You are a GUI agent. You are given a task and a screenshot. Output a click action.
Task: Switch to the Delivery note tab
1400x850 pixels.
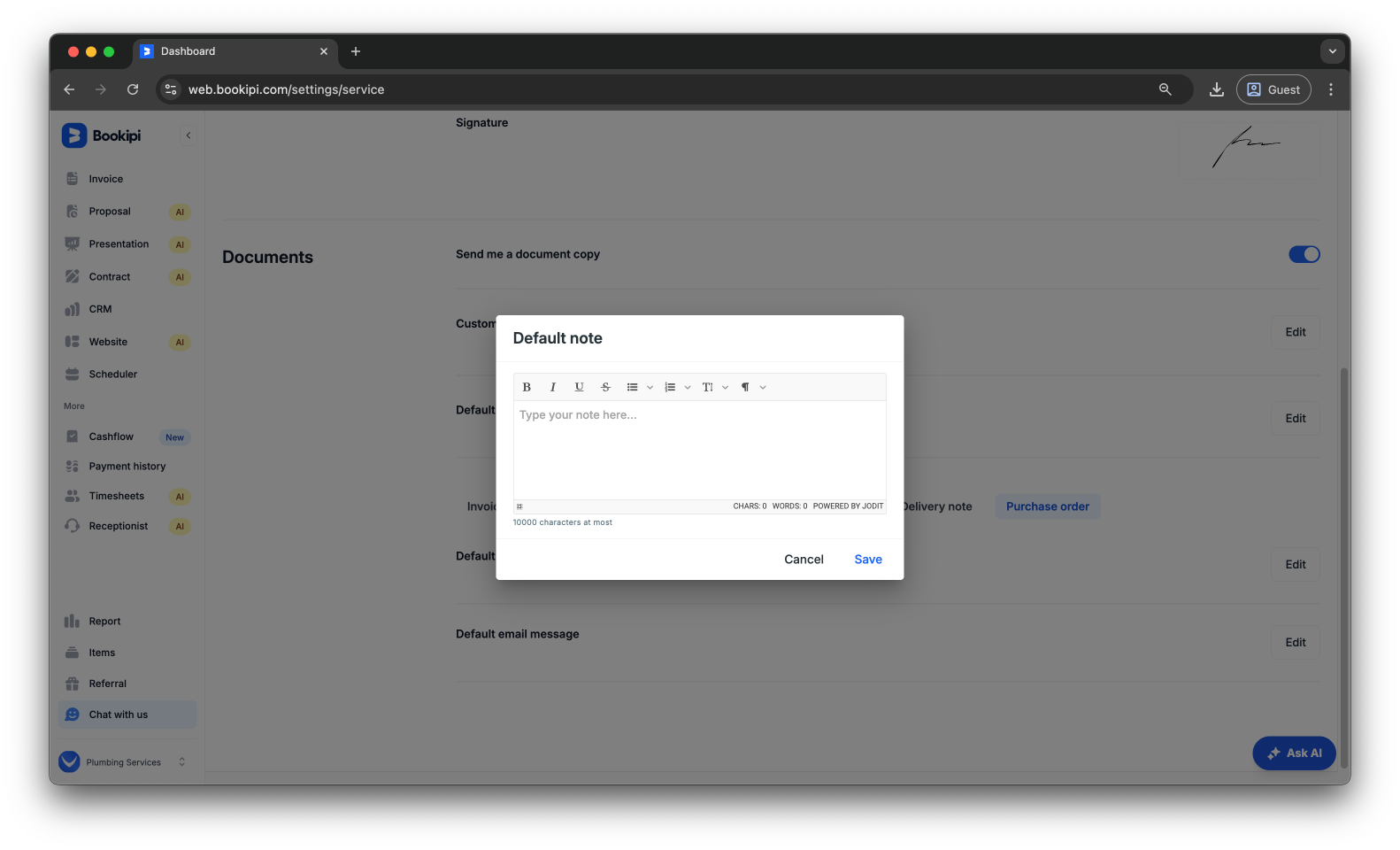coord(938,506)
